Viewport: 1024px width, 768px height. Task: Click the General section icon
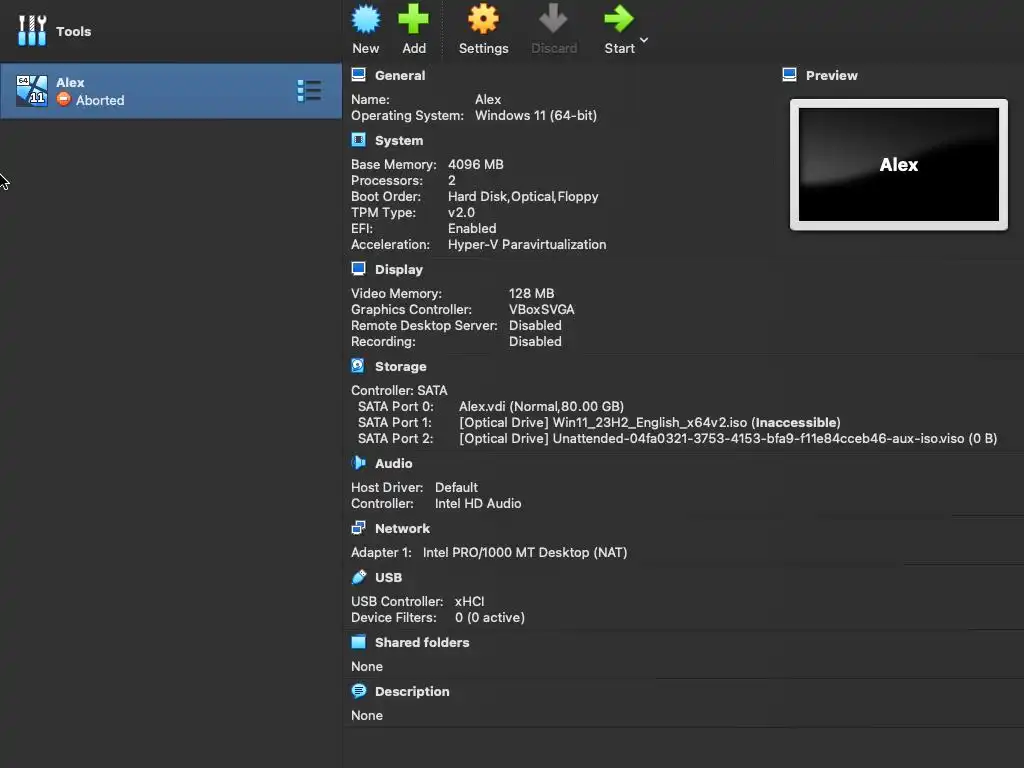(359, 74)
